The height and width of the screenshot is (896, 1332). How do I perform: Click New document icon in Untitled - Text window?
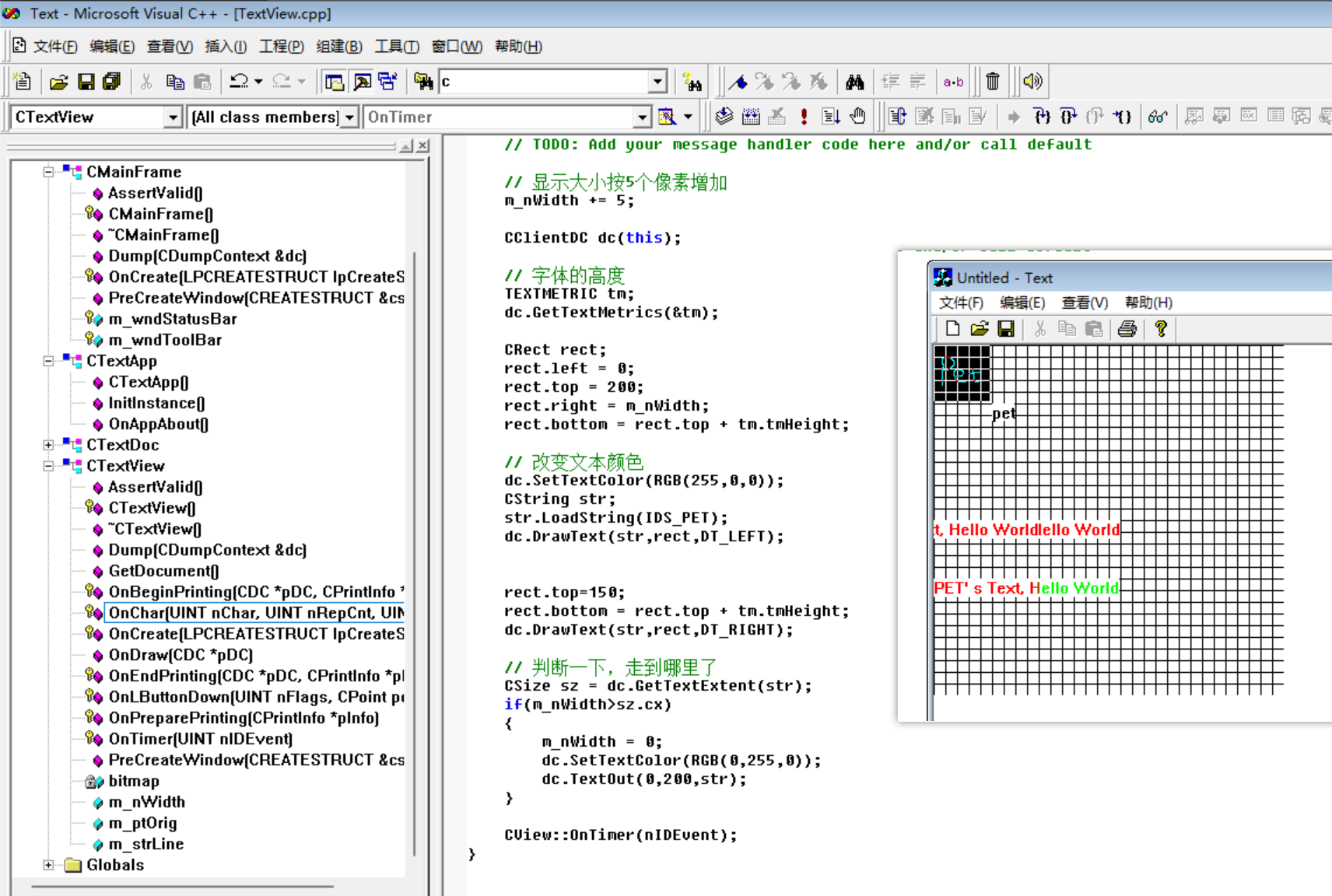pyautogui.click(x=952, y=329)
